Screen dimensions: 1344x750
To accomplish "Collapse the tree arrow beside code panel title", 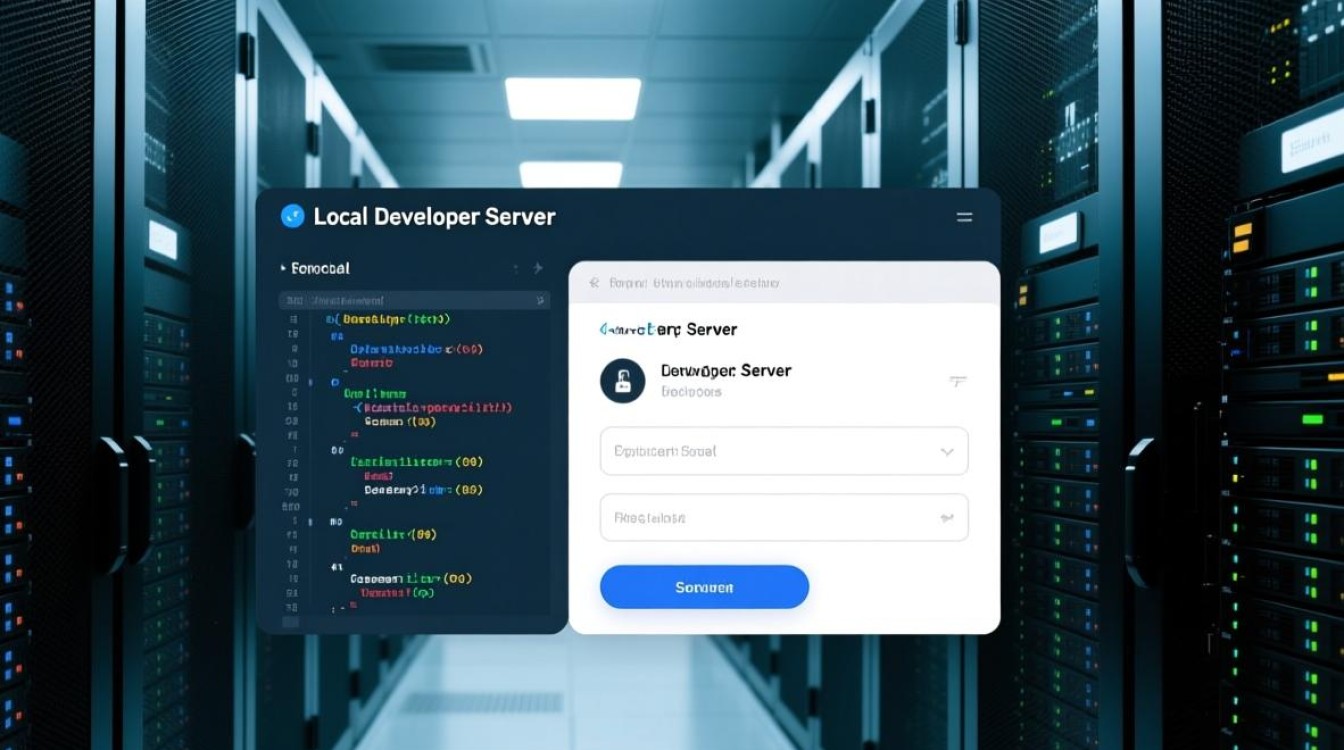I will tap(283, 268).
